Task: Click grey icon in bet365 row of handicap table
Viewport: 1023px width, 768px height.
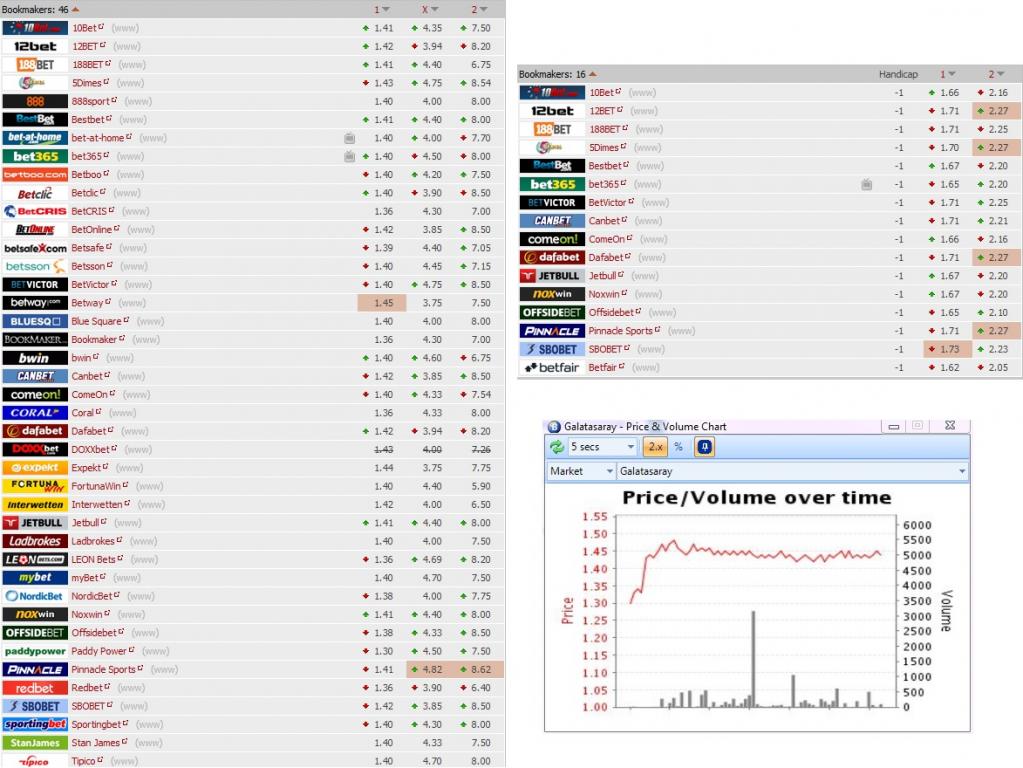Action: point(866,184)
